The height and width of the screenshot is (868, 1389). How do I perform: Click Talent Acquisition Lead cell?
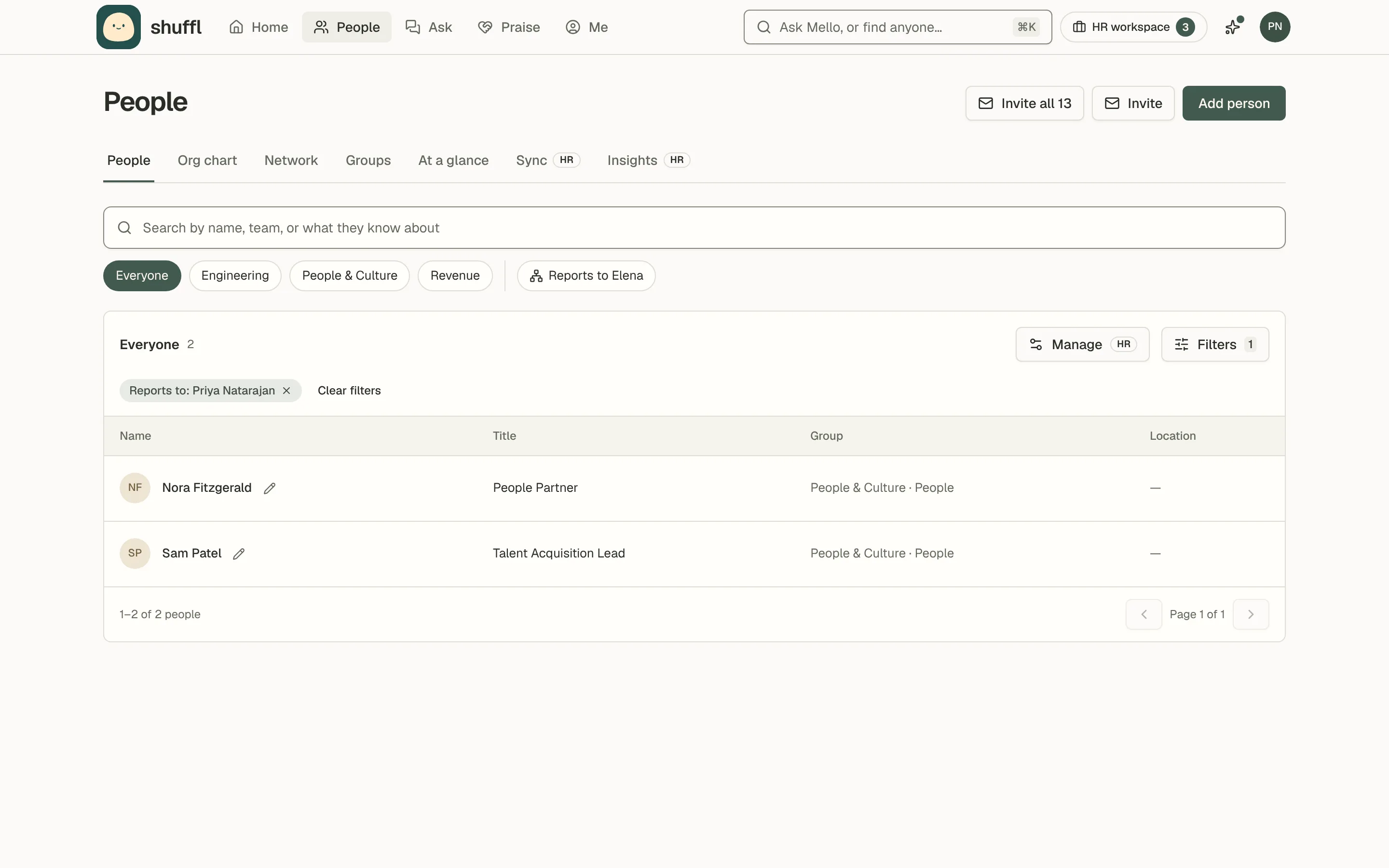pos(558,553)
